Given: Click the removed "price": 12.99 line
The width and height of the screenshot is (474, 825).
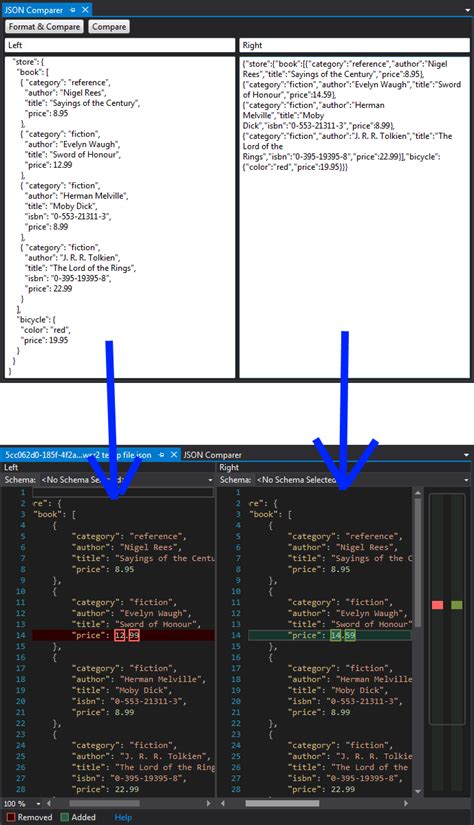Looking at the screenshot, I should click(x=123, y=635).
